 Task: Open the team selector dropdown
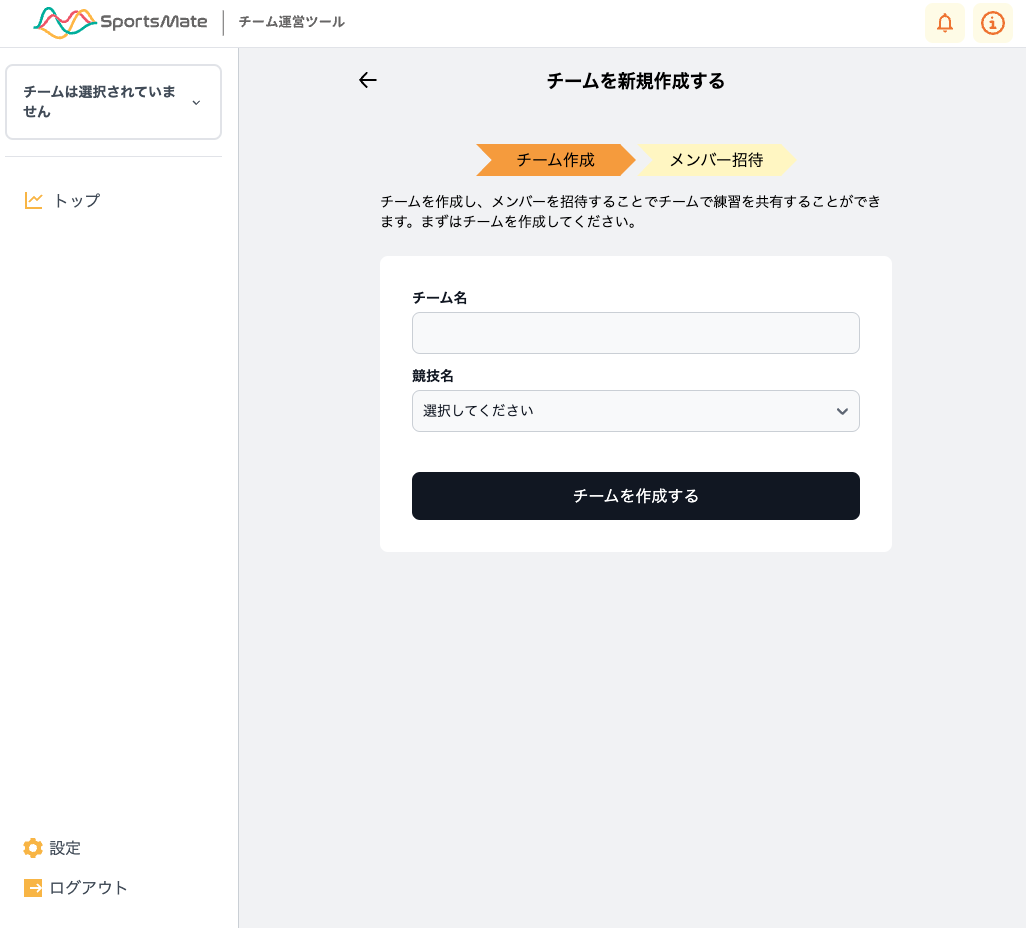(x=113, y=101)
